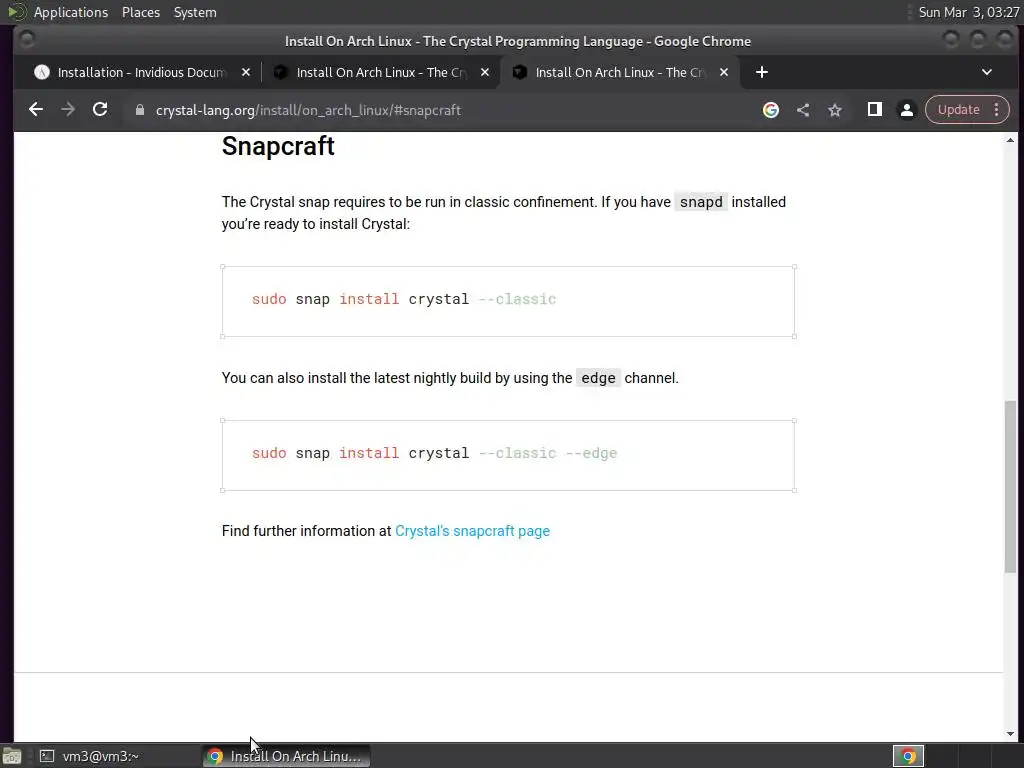Click the page's vertical scrollbar thumb

click(1010, 487)
